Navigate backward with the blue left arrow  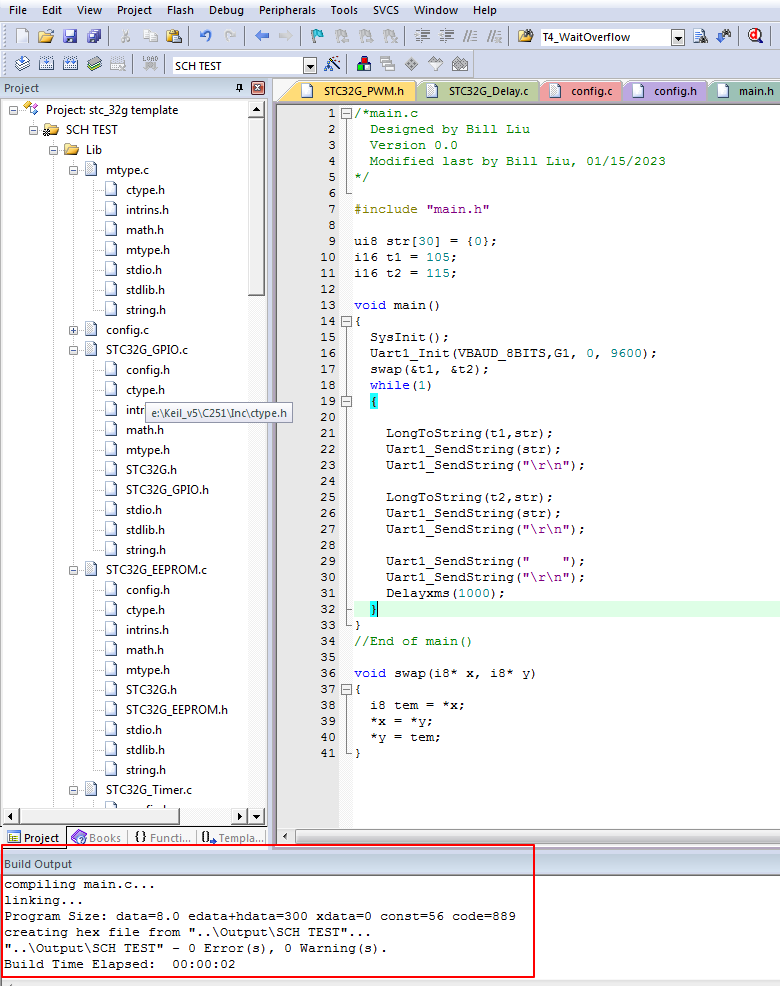262,36
